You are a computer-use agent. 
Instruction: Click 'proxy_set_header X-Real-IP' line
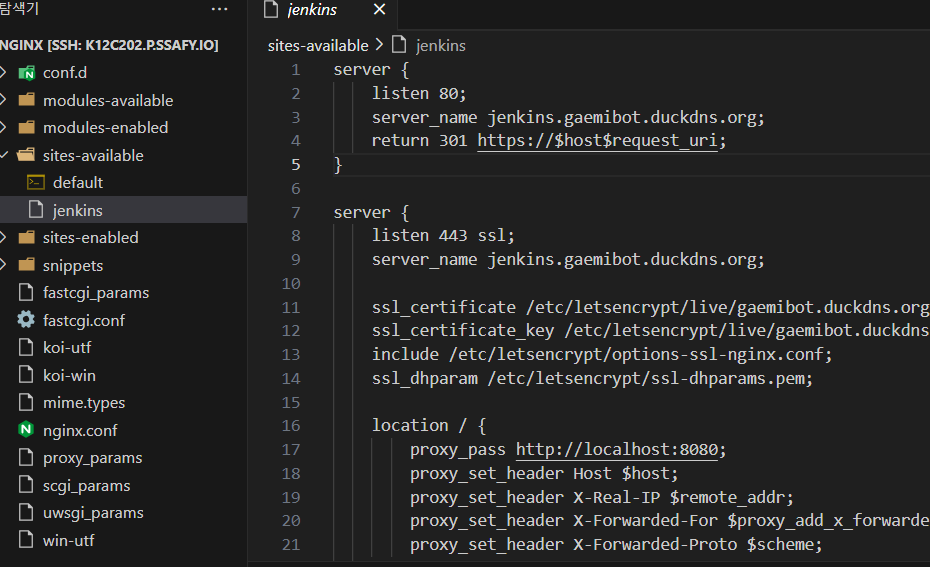coord(601,497)
